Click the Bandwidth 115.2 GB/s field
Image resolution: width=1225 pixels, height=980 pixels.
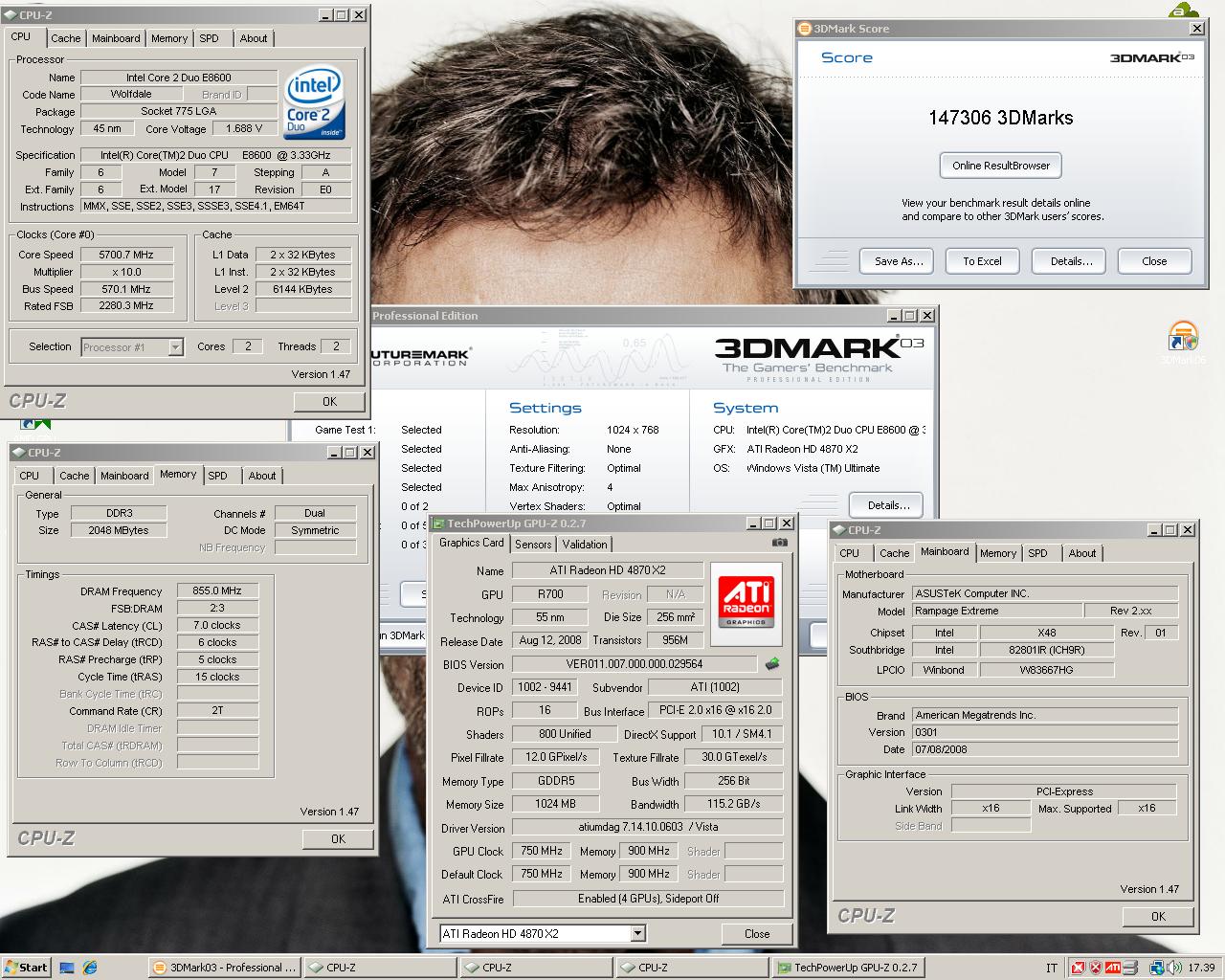(733, 804)
